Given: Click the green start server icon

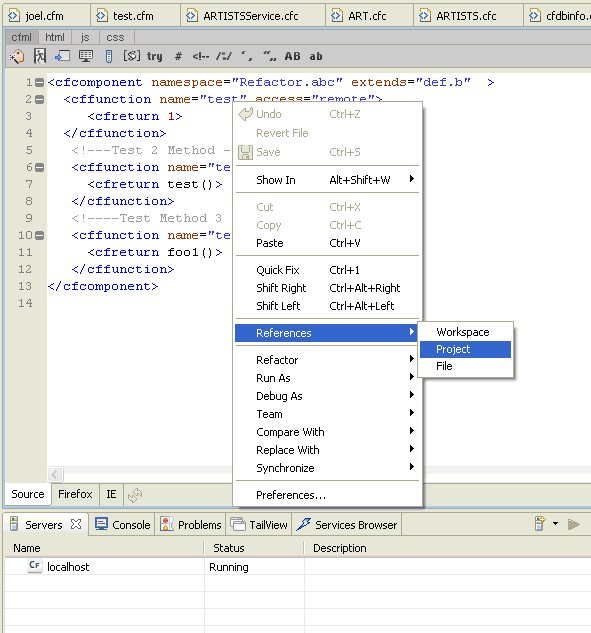Looking at the screenshot, I should pyautogui.click(x=573, y=524).
